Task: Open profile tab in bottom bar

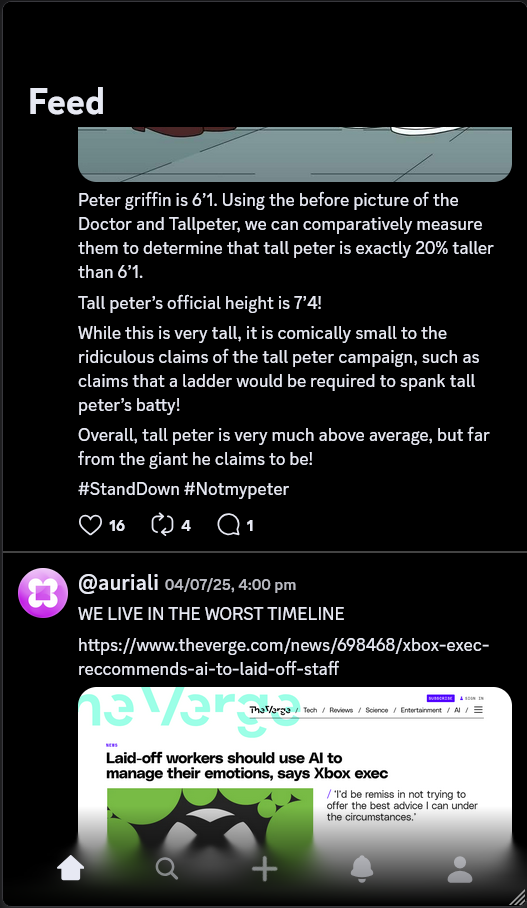Action: point(460,869)
